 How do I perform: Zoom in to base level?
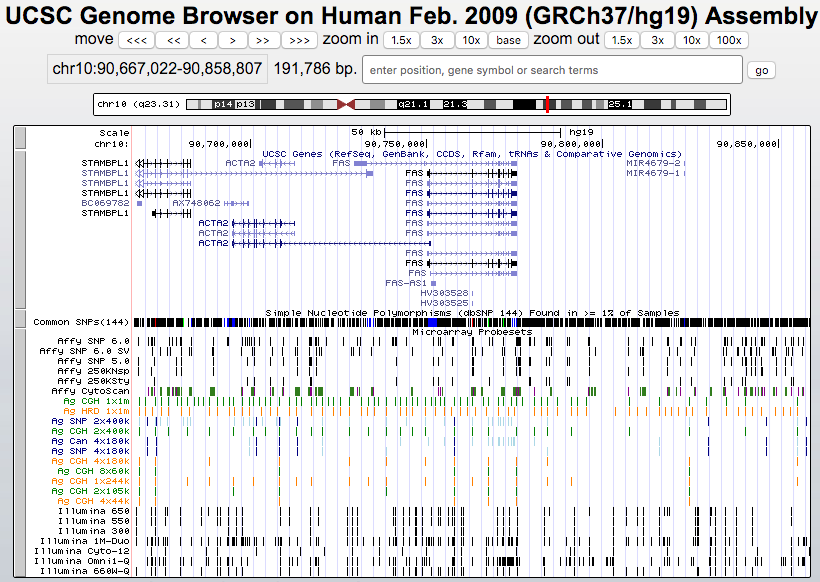pyautogui.click(x=508, y=40)
